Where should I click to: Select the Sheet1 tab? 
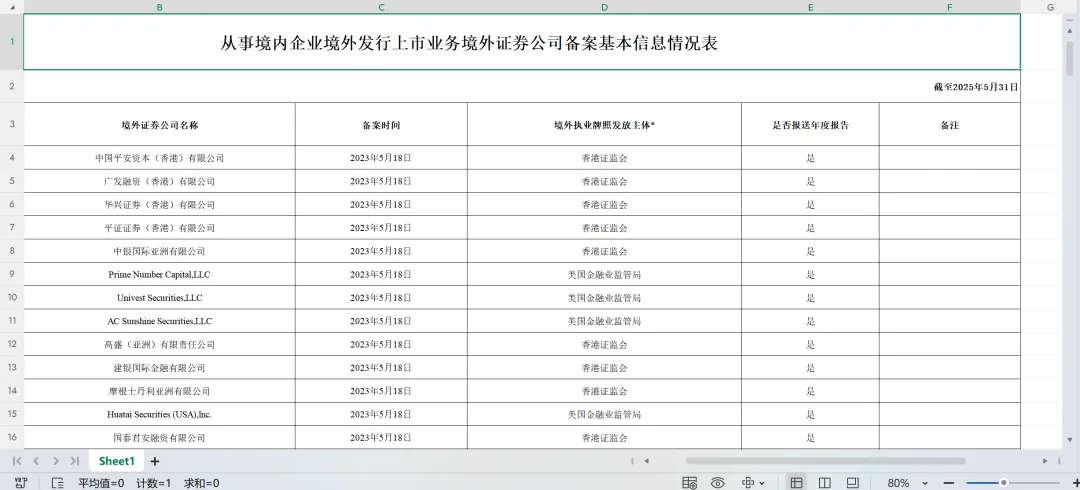(x=116, y=461)
